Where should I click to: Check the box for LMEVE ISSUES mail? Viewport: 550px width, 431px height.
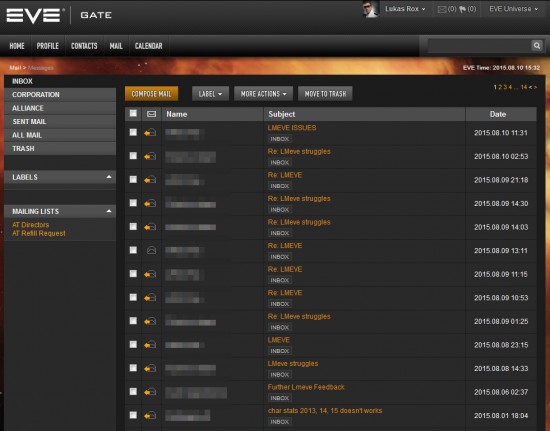(x=133, y=132)
